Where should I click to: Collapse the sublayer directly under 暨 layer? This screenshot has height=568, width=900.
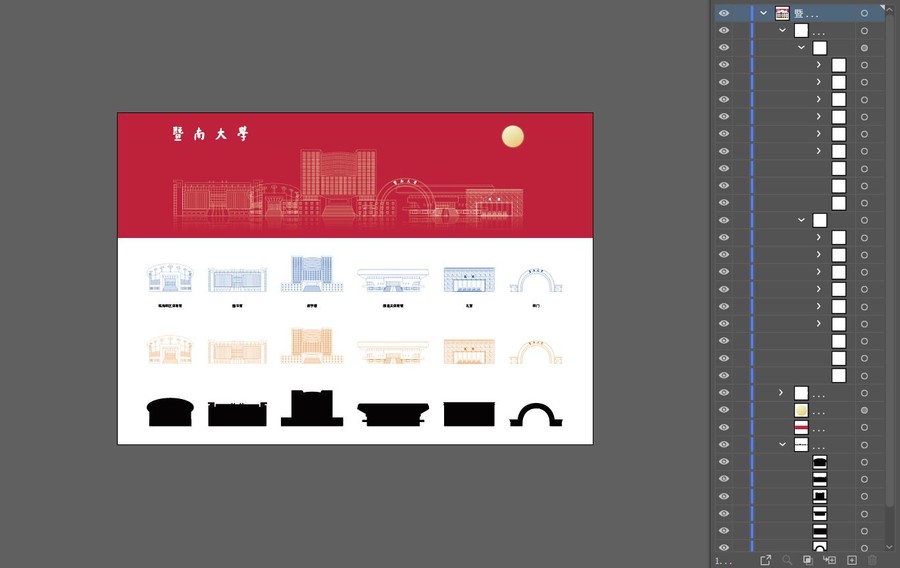pyautogui.click(x=782, y=30)
